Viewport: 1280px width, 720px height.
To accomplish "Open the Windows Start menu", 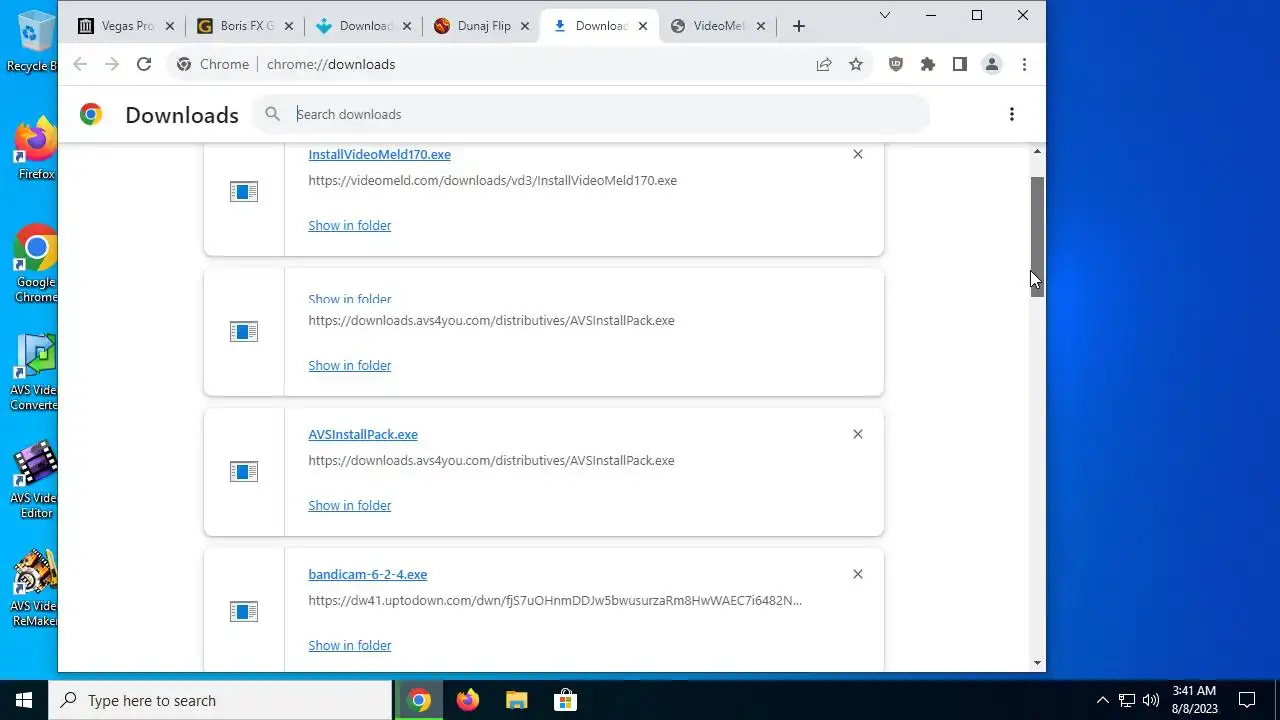I will click(x=24, y=700).
